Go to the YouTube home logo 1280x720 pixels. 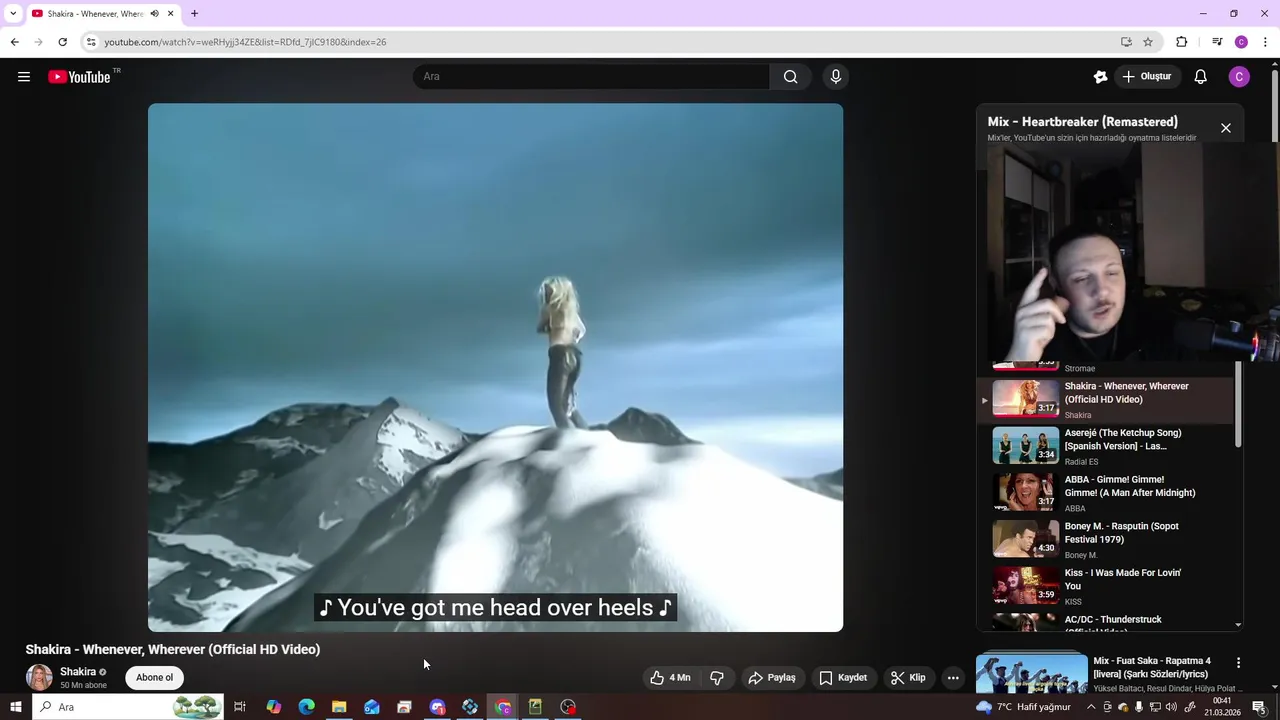point(79,77)
